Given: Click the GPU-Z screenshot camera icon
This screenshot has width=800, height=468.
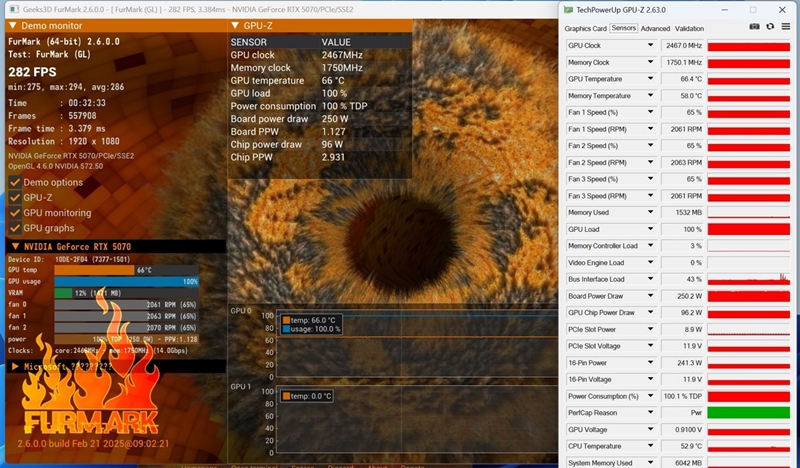Looking at the screenshot, I should [754, 28].
